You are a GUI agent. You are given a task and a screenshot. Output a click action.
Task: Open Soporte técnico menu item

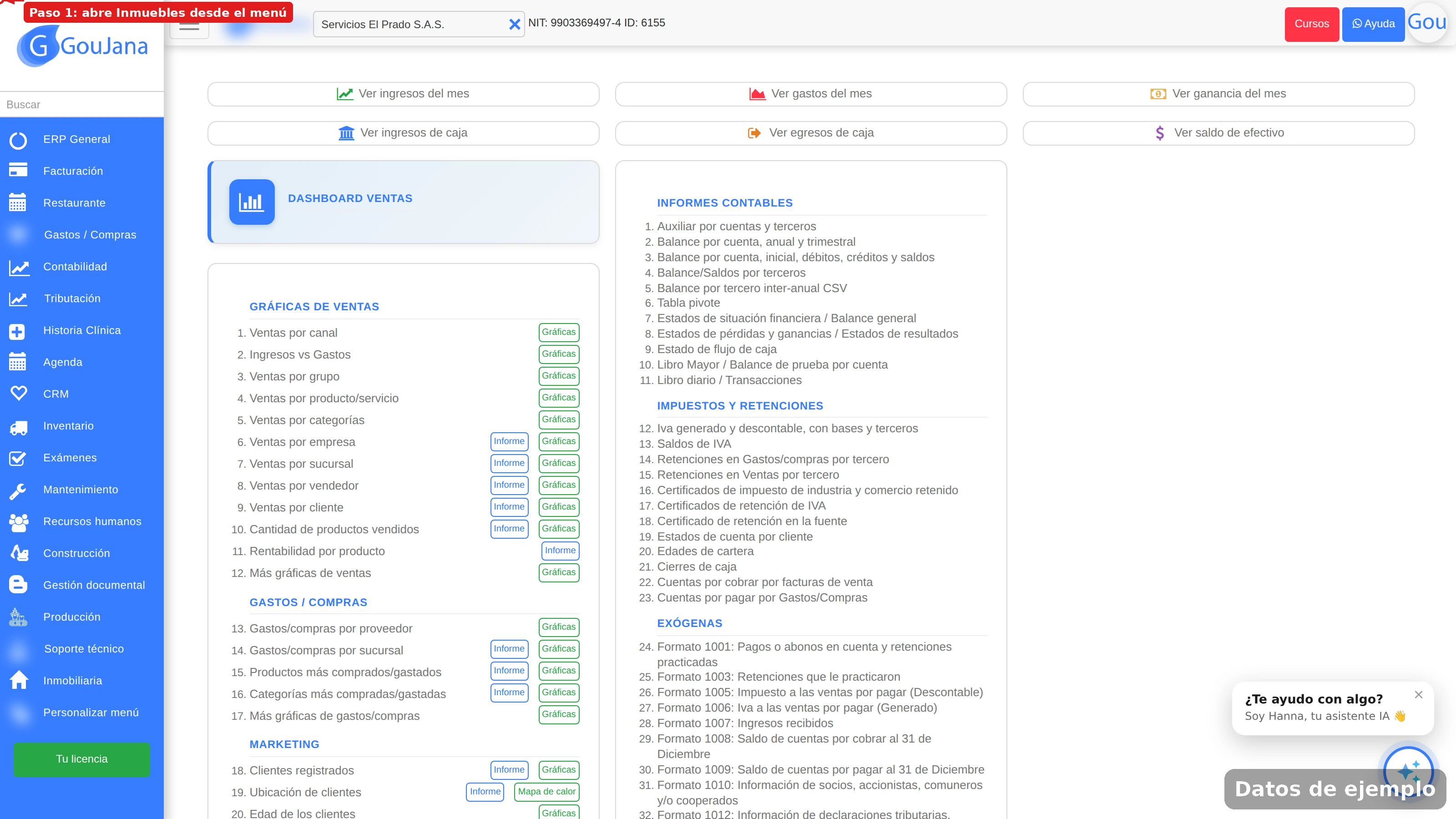point(84,649)
